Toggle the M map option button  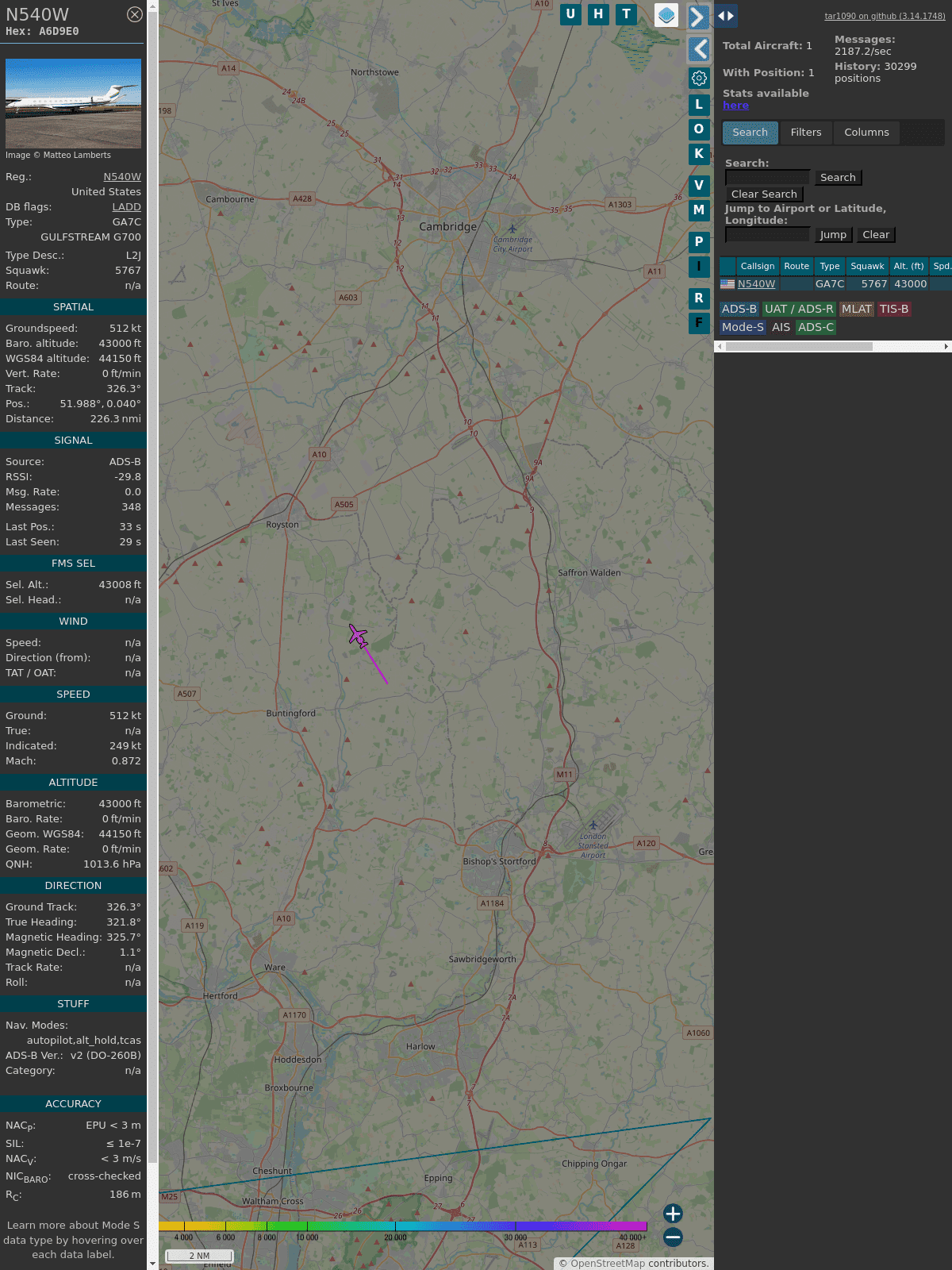pyautogui.click(x=699, y=210)
